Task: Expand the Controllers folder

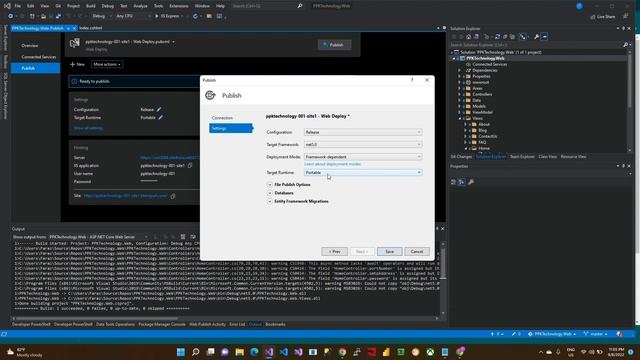Action: (459, 94)
